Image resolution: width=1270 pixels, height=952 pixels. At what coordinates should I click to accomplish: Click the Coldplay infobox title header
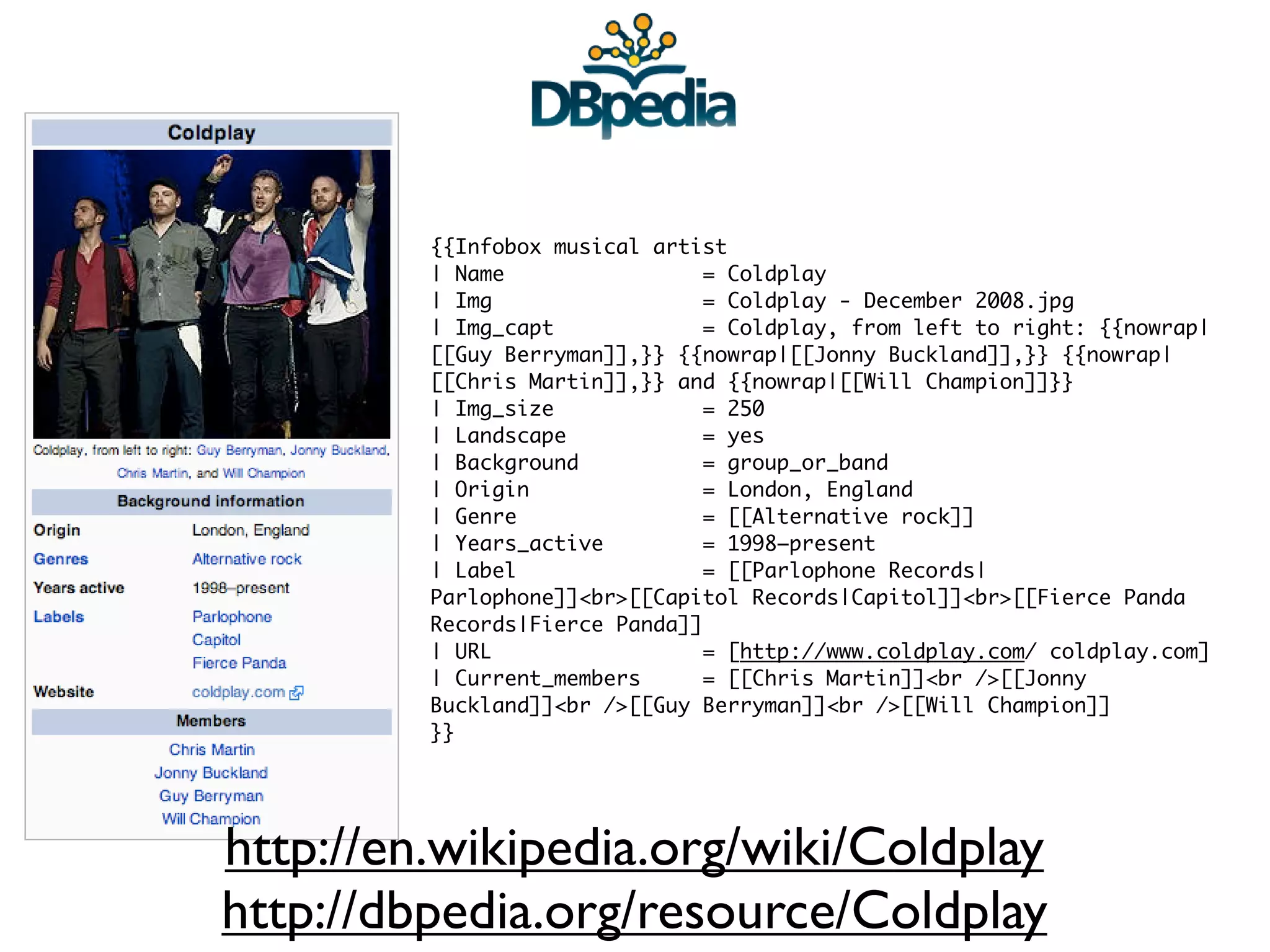tap(211, 133)
